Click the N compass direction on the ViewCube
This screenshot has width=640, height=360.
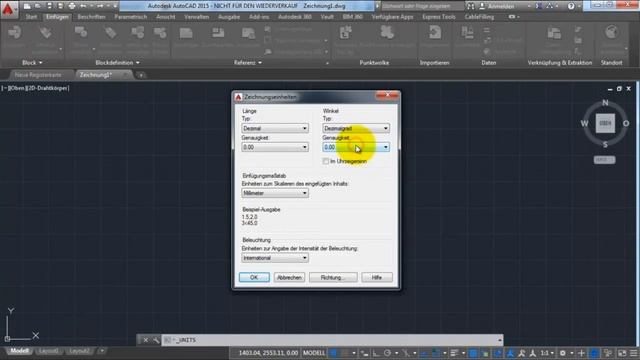click(605, 103)
